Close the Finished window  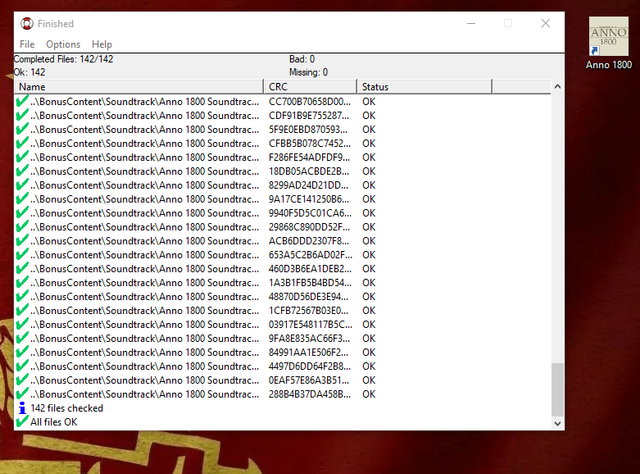546,23
